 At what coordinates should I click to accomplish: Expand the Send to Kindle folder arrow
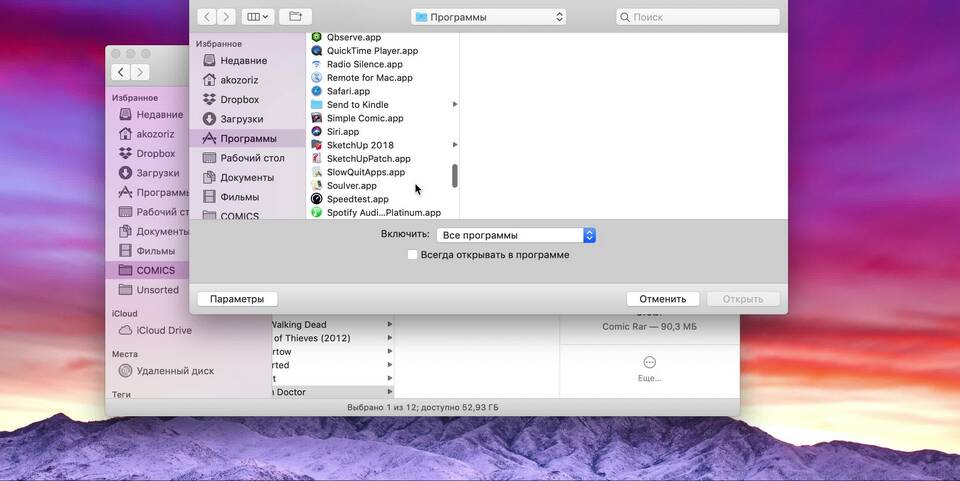click(x=455, y=105)
